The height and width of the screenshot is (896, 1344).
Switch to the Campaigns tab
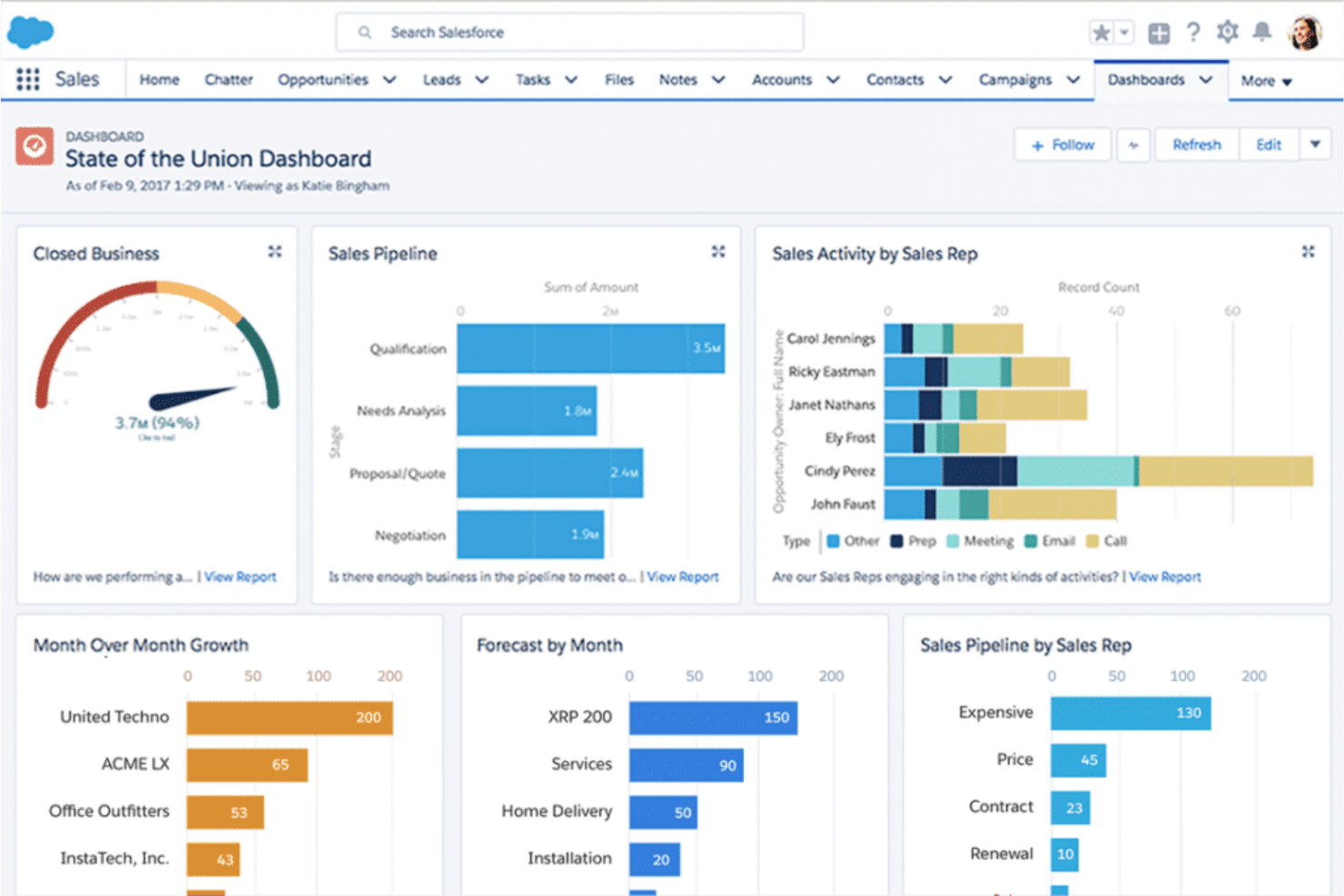coord(1016,79)
